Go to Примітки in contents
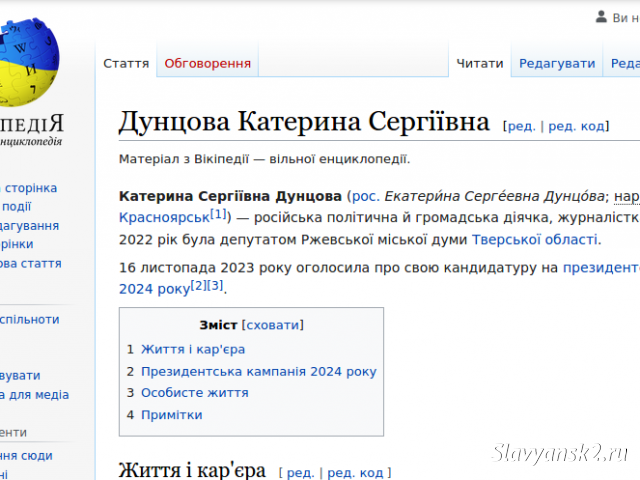This screenshot has height=480, width=640. point(171,415)
